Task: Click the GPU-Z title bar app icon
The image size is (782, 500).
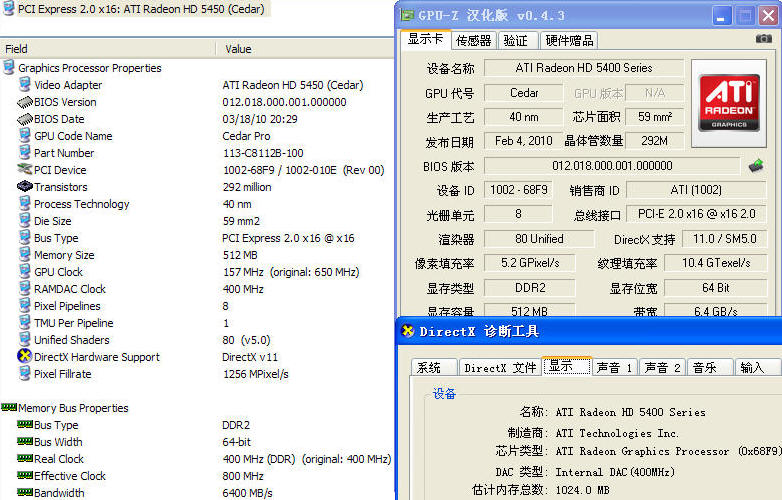Action: coord(407,15)
